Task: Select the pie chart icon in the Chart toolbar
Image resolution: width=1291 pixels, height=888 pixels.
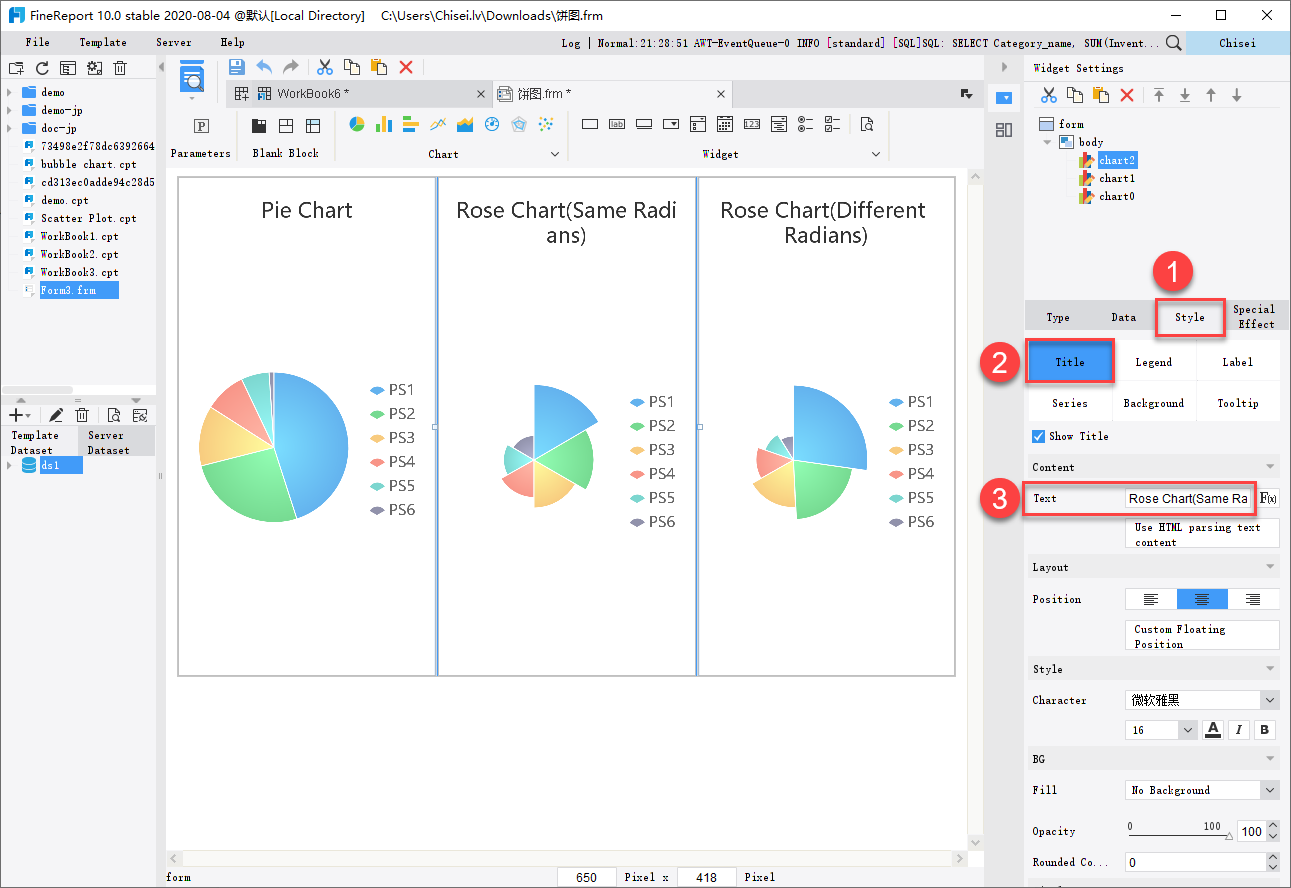Action: pyautogui.click(x=357, y=124)
